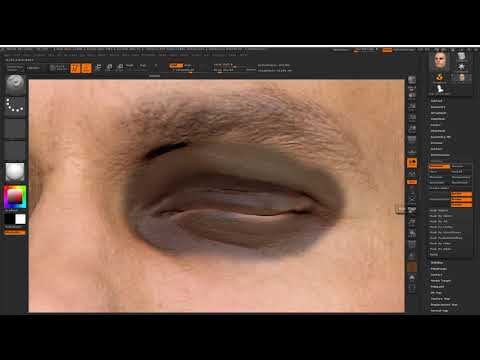Expand the Deformation subpalette

coord(440,155)
